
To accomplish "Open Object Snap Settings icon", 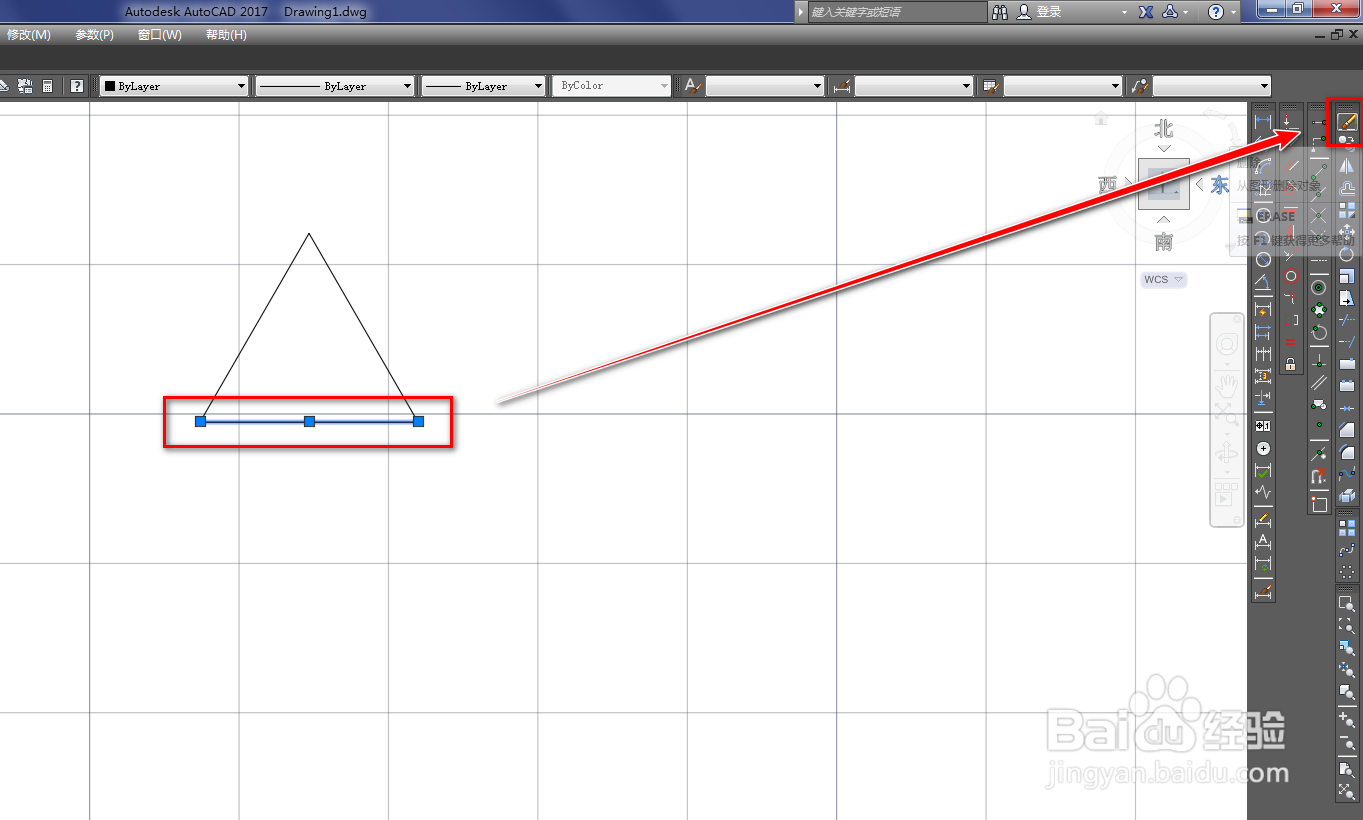I will click(1319, 504).
